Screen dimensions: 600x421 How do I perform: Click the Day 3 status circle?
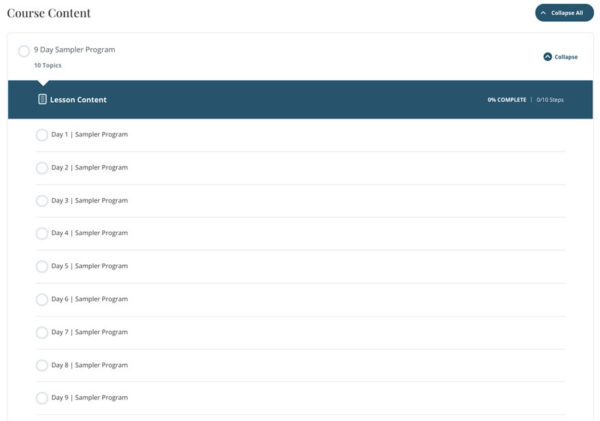pos(42,201)
